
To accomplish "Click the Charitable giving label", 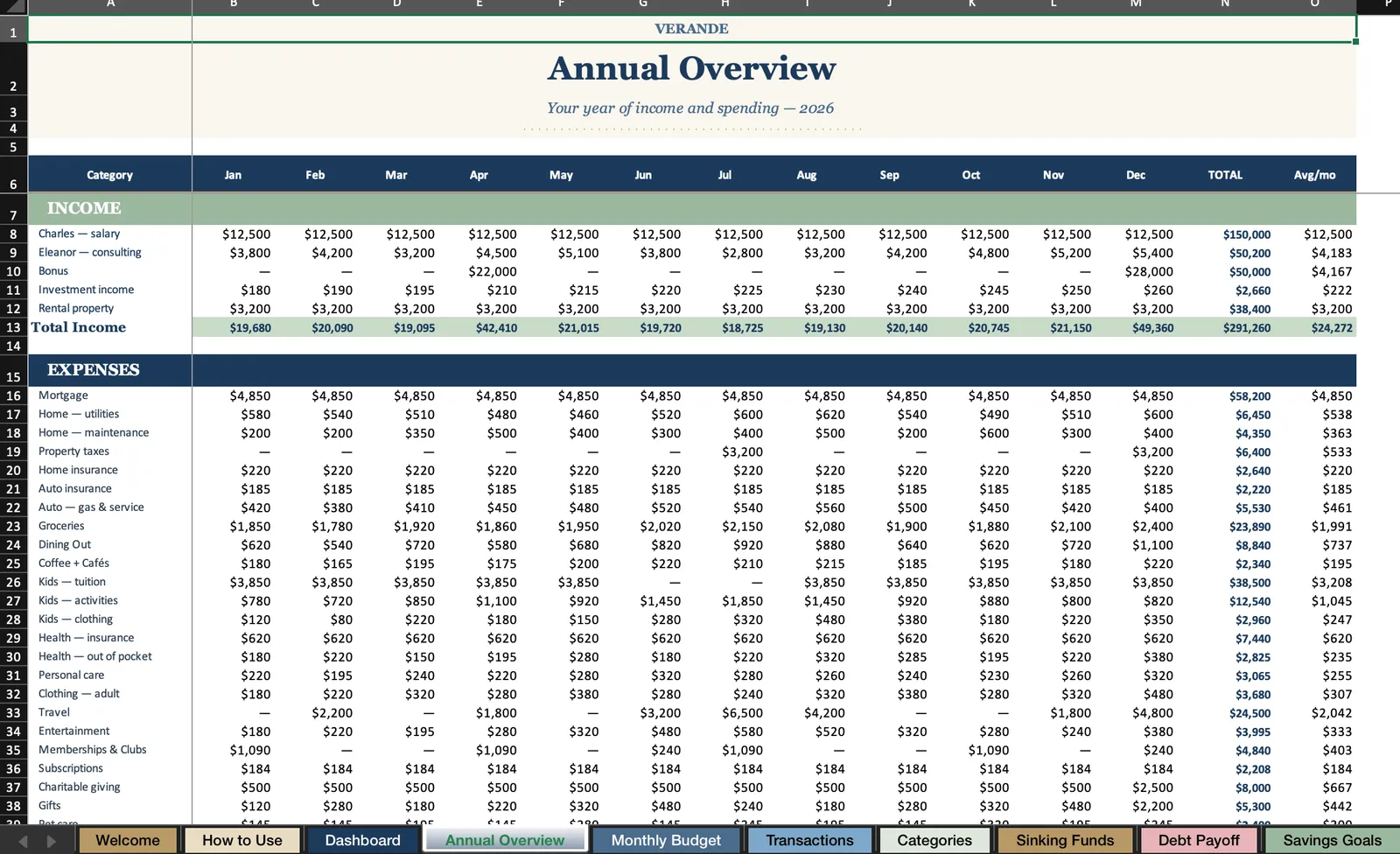I will [x=80, y=787].
